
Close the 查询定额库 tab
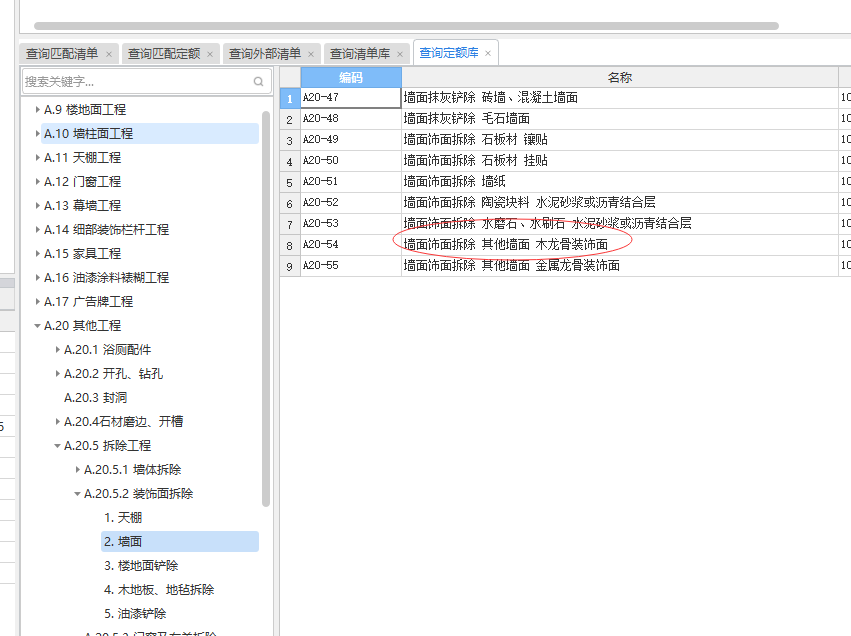(x=488, y=53)
